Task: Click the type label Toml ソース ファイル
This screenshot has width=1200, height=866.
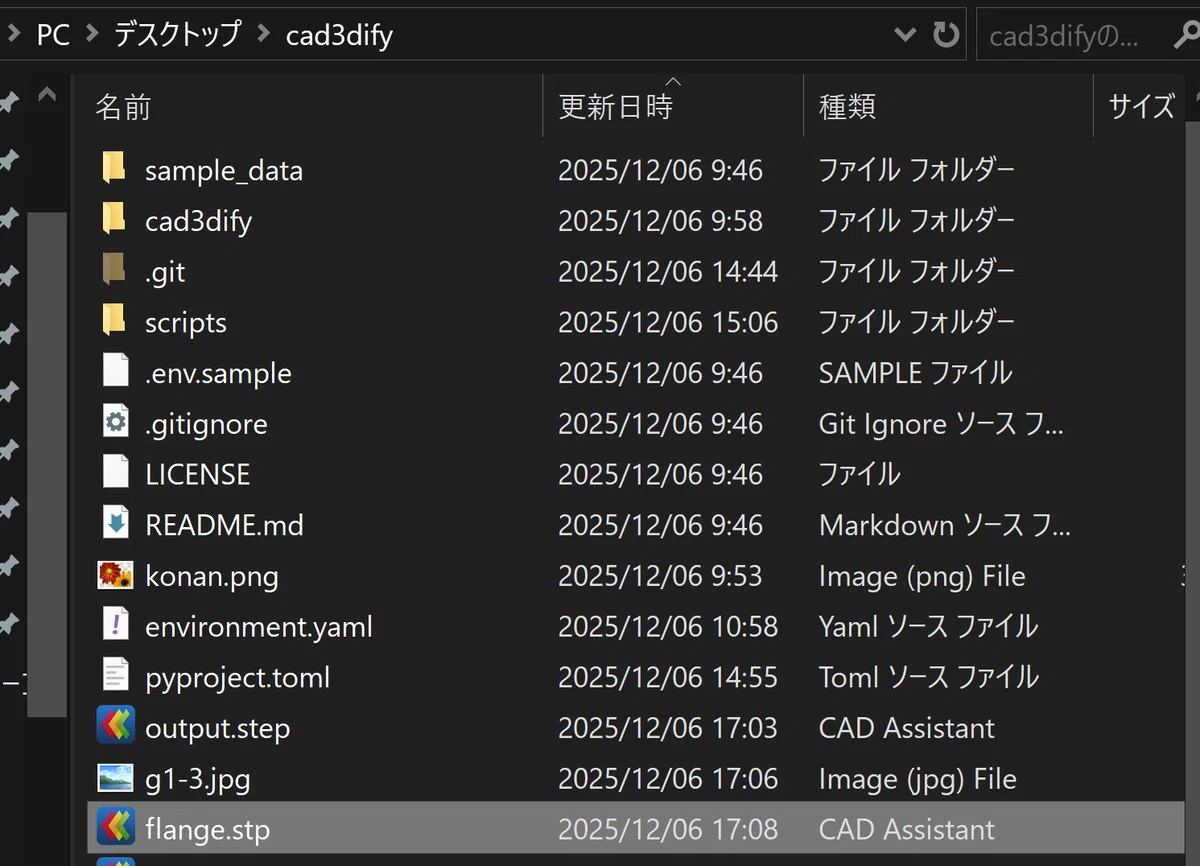Action: (928, 677)
